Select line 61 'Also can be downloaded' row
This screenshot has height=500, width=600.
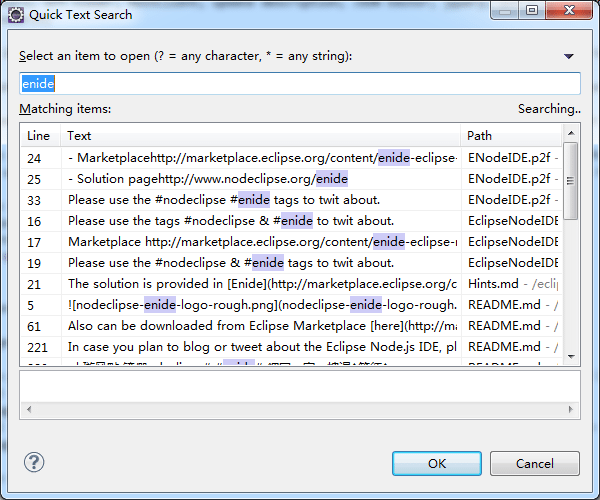click(292, 326)
